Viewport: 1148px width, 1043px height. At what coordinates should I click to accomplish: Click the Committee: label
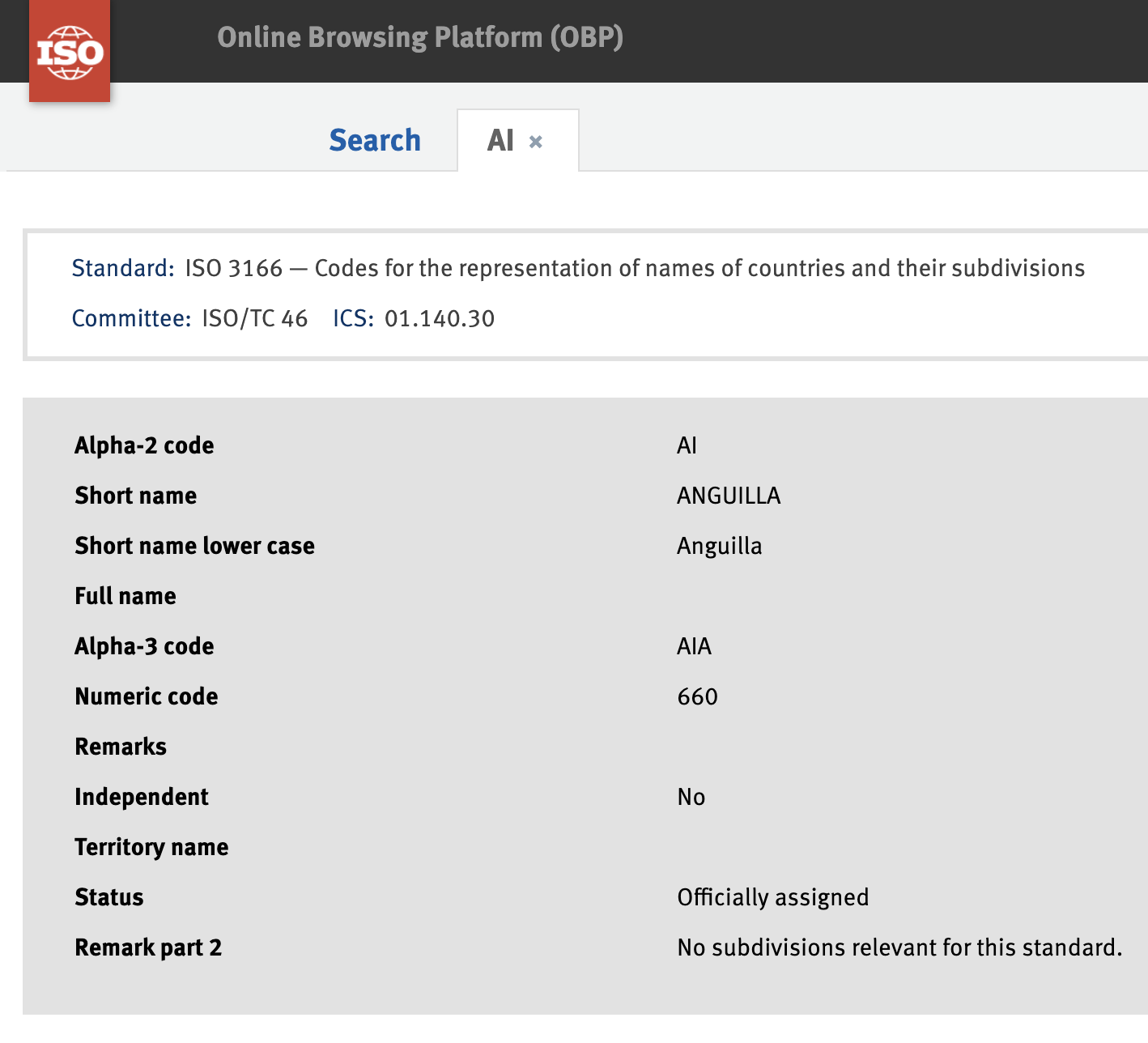[x=131, y=318]
